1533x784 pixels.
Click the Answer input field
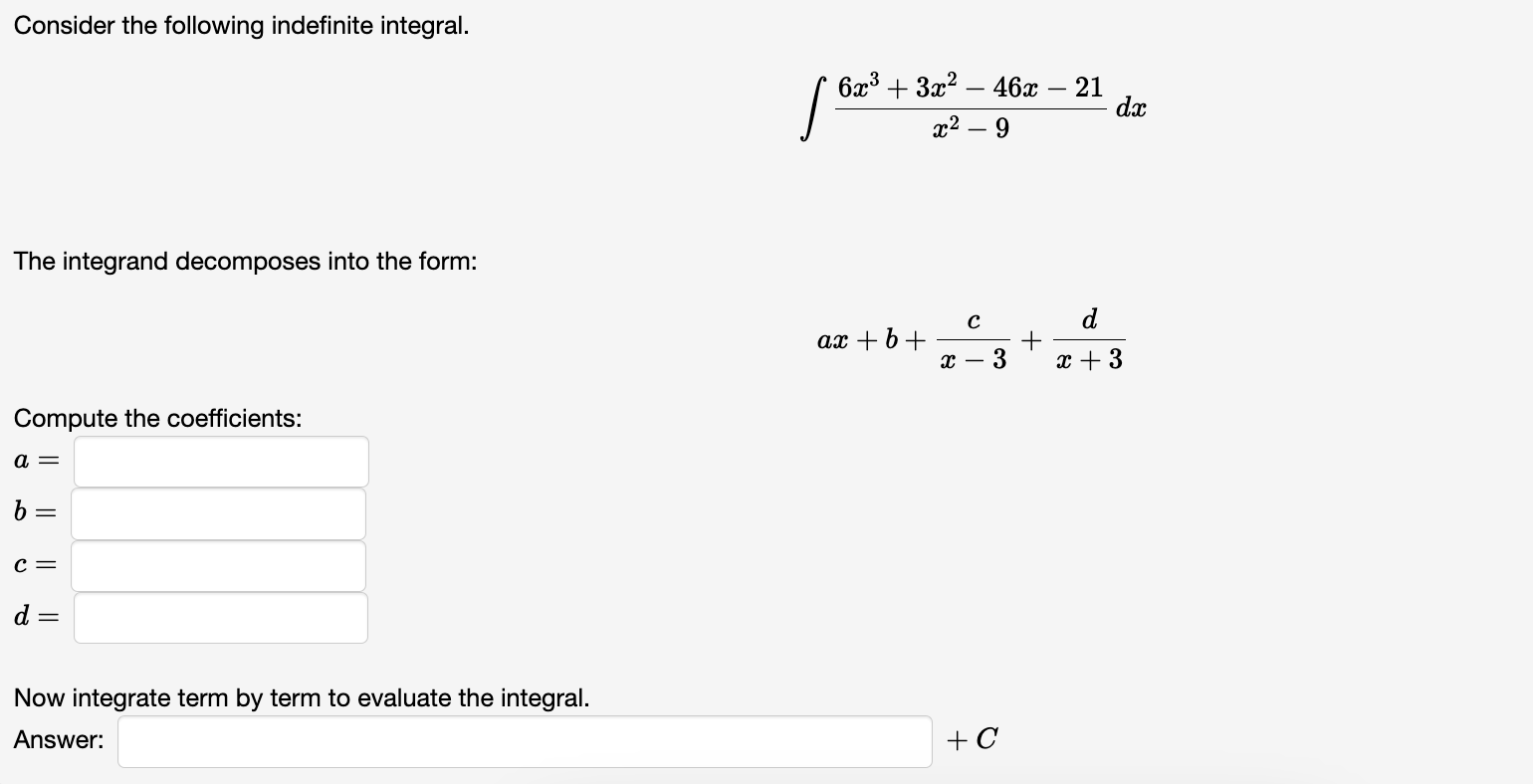click(523, 739)
